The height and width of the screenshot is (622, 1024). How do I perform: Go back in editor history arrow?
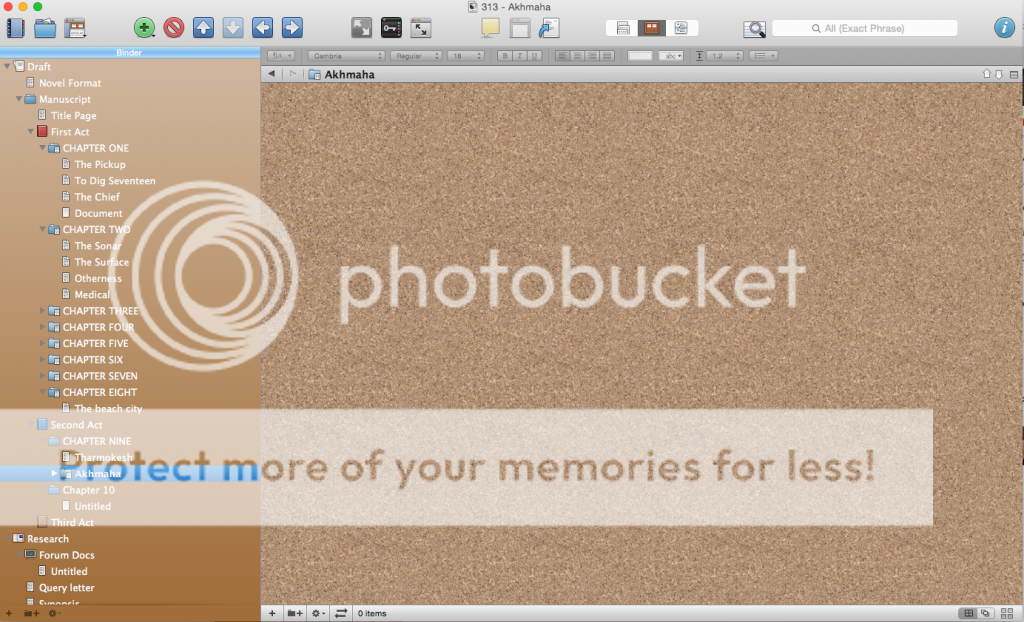pos(272,74)
